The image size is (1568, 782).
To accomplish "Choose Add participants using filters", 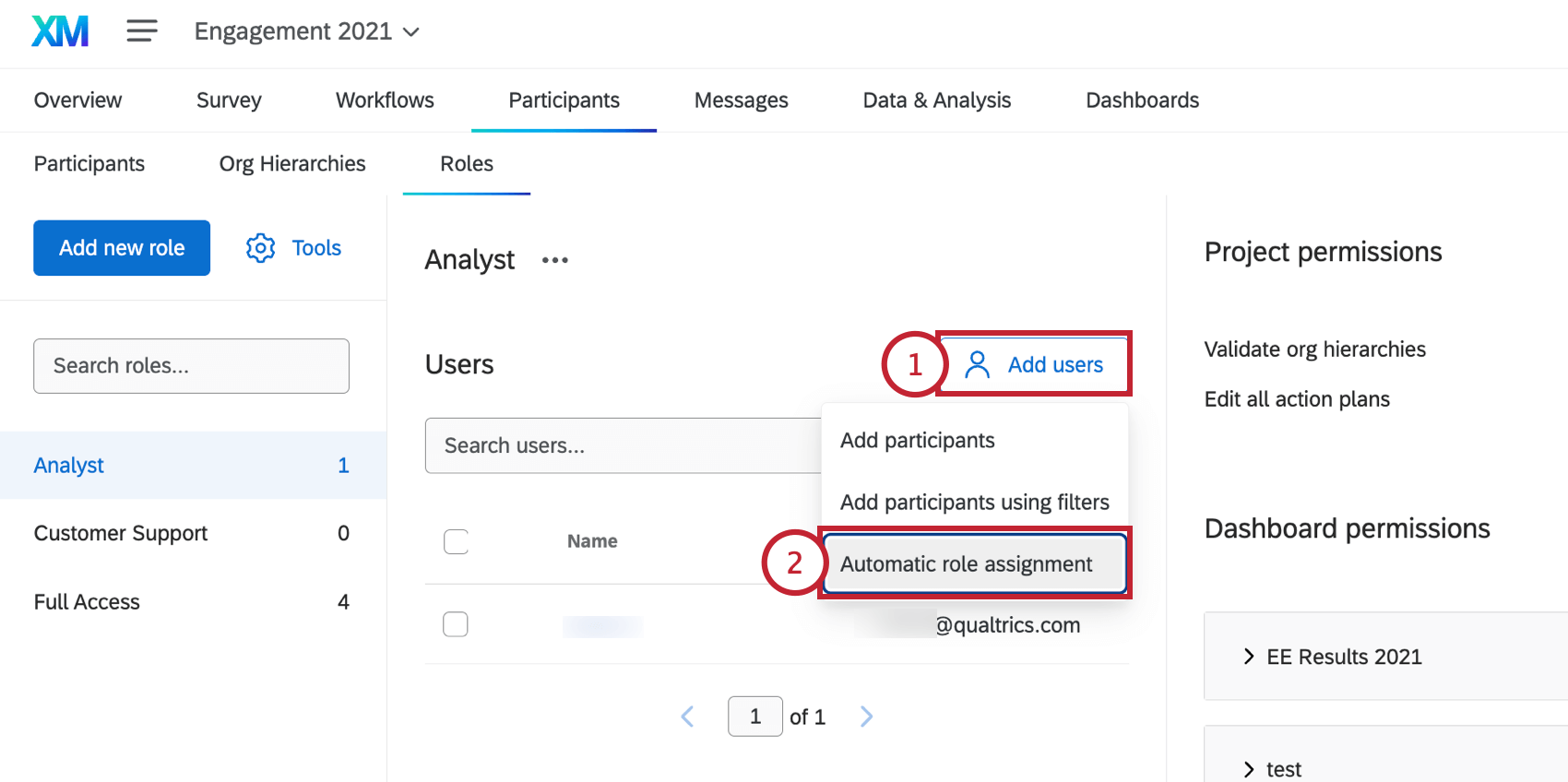I will (974, 502).
